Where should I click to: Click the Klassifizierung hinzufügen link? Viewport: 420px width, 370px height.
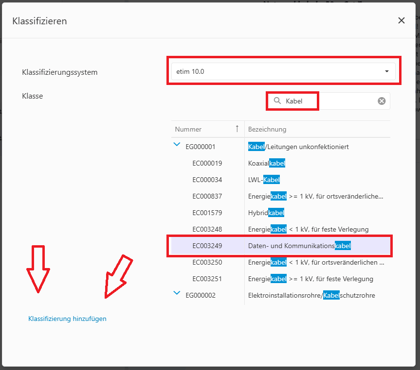click(x=67, y=319)
